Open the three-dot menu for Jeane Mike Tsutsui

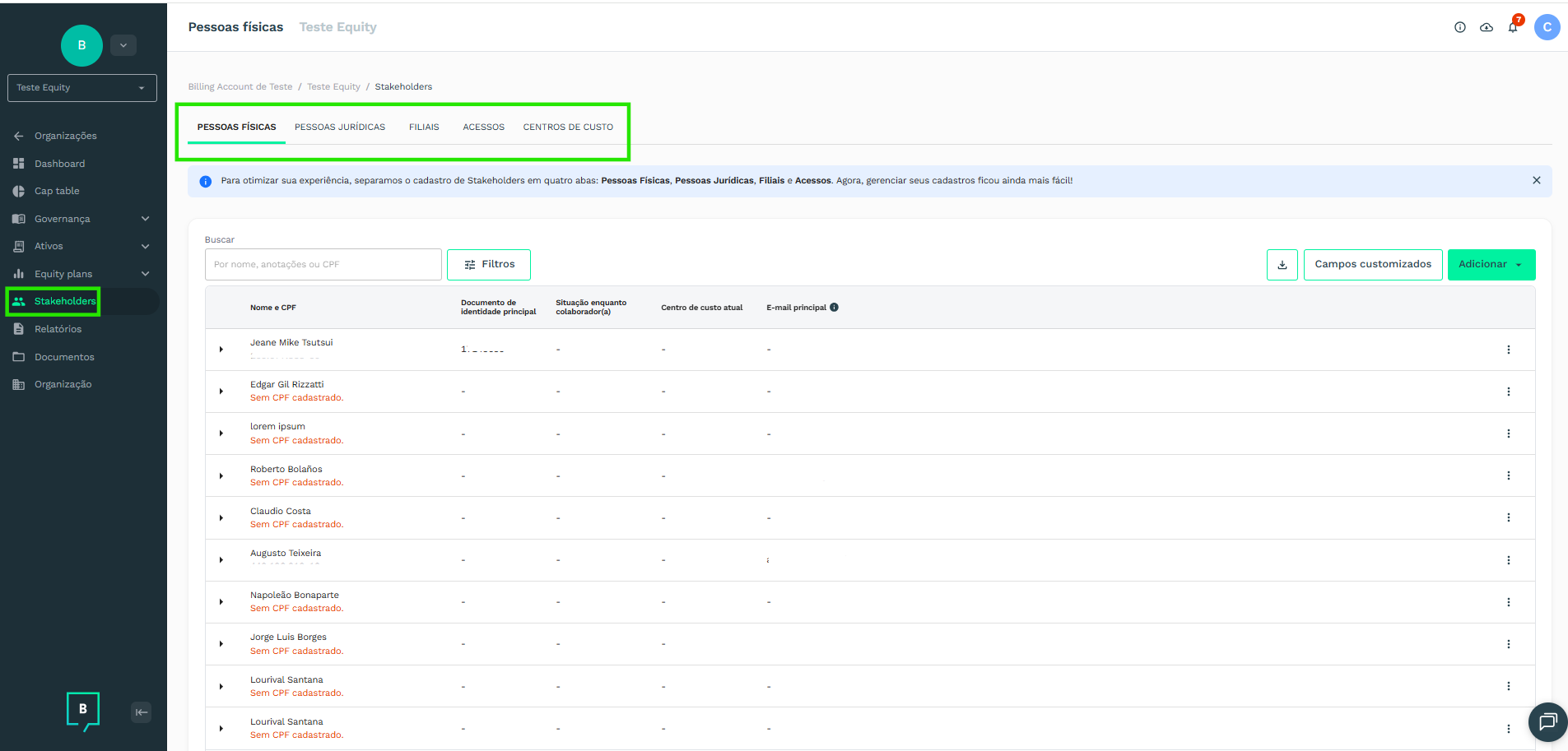tap(1508, 350)
